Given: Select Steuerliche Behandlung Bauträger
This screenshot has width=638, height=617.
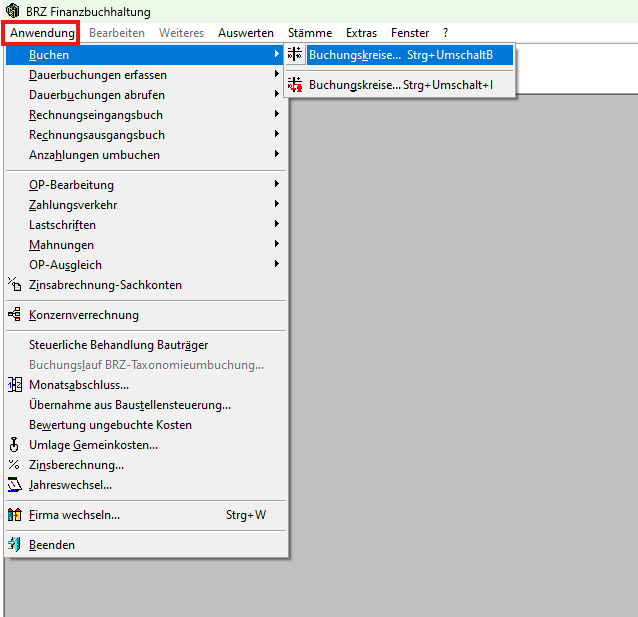Looking at the screenshot, I should pos(146,345).
